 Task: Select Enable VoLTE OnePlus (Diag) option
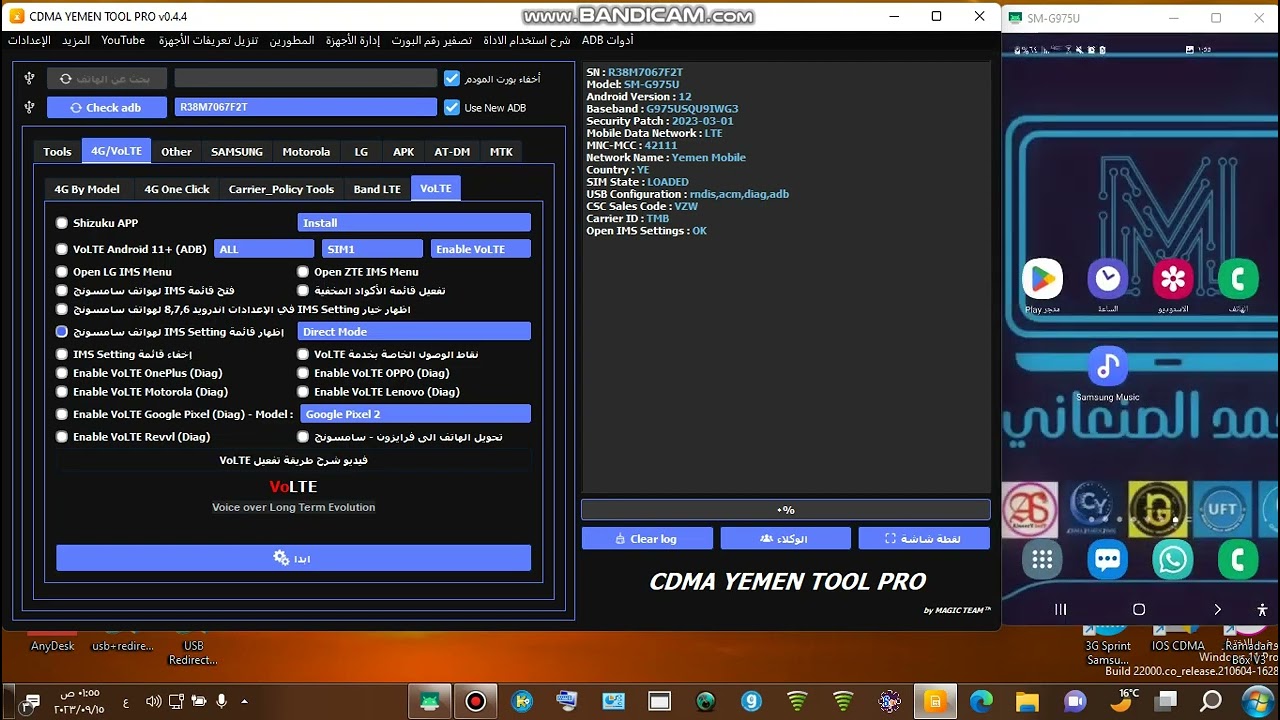pyautogui.click(x=62, y=373)
